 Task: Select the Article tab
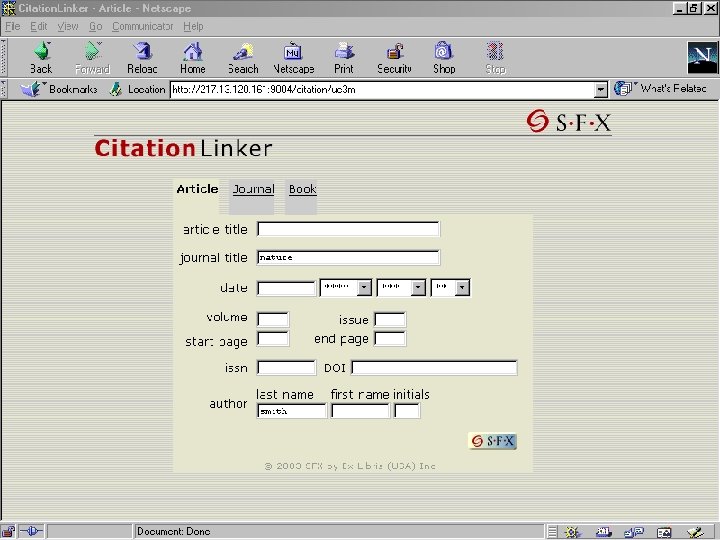pyautogui.click(x=197, y=189)
